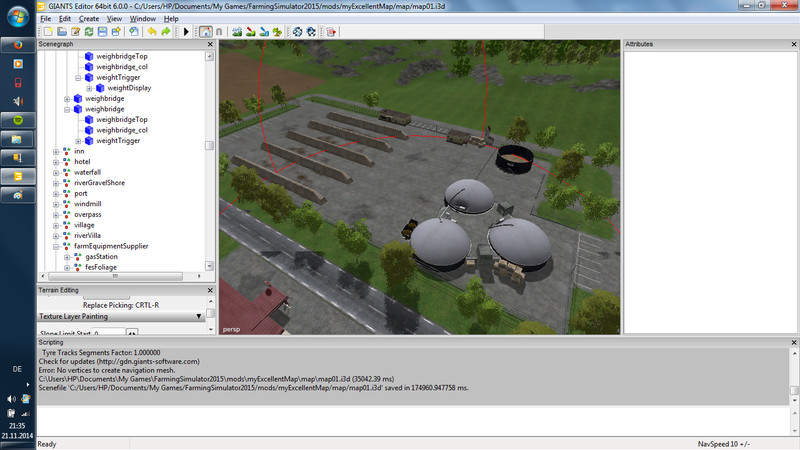Open the Window menu
This screenshot has height=450, width=800.
(x=142, y=18)
